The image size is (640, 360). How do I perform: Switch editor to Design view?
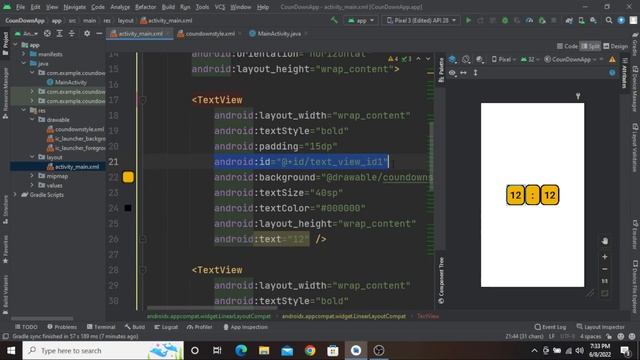tap(616, 46)
